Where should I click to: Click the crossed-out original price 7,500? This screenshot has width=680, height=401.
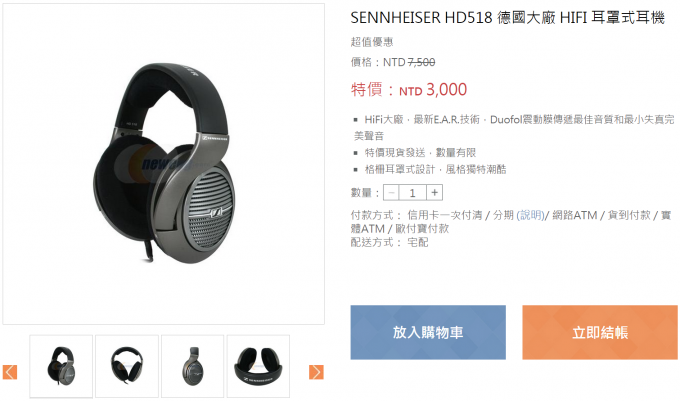tap(422, 62)
